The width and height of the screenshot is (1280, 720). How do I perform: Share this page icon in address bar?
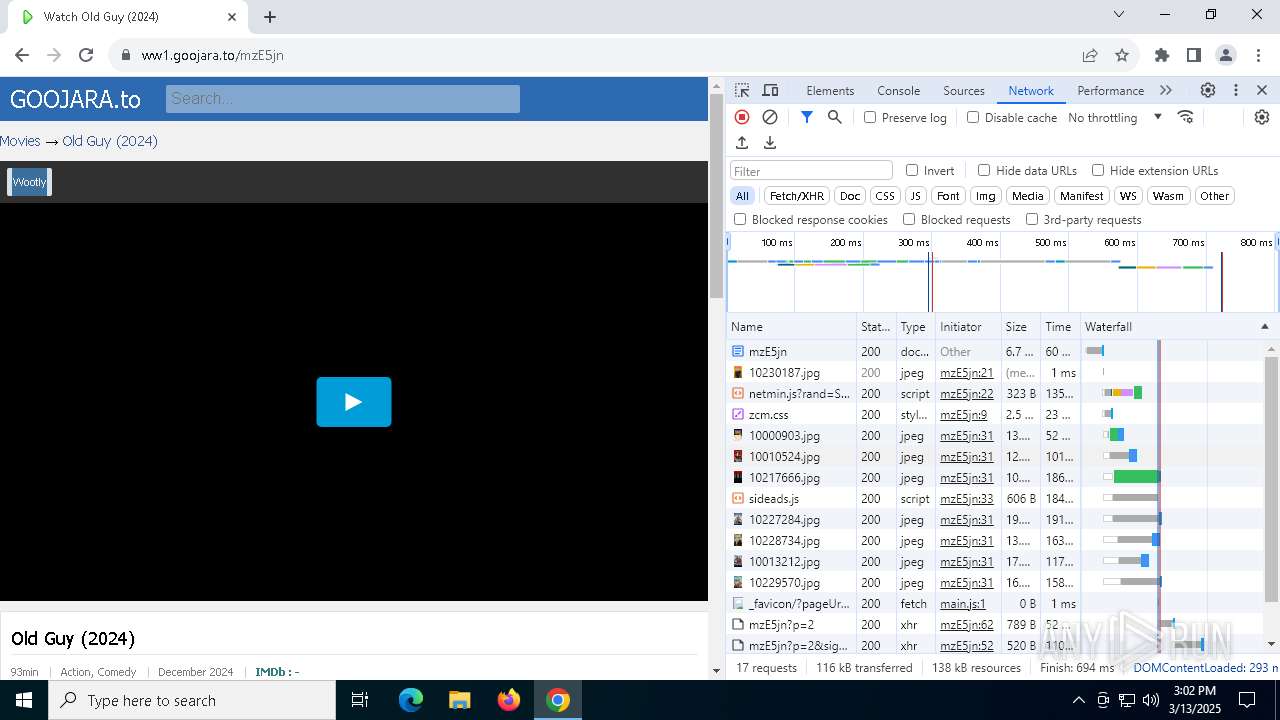[x=1090, y=55]
